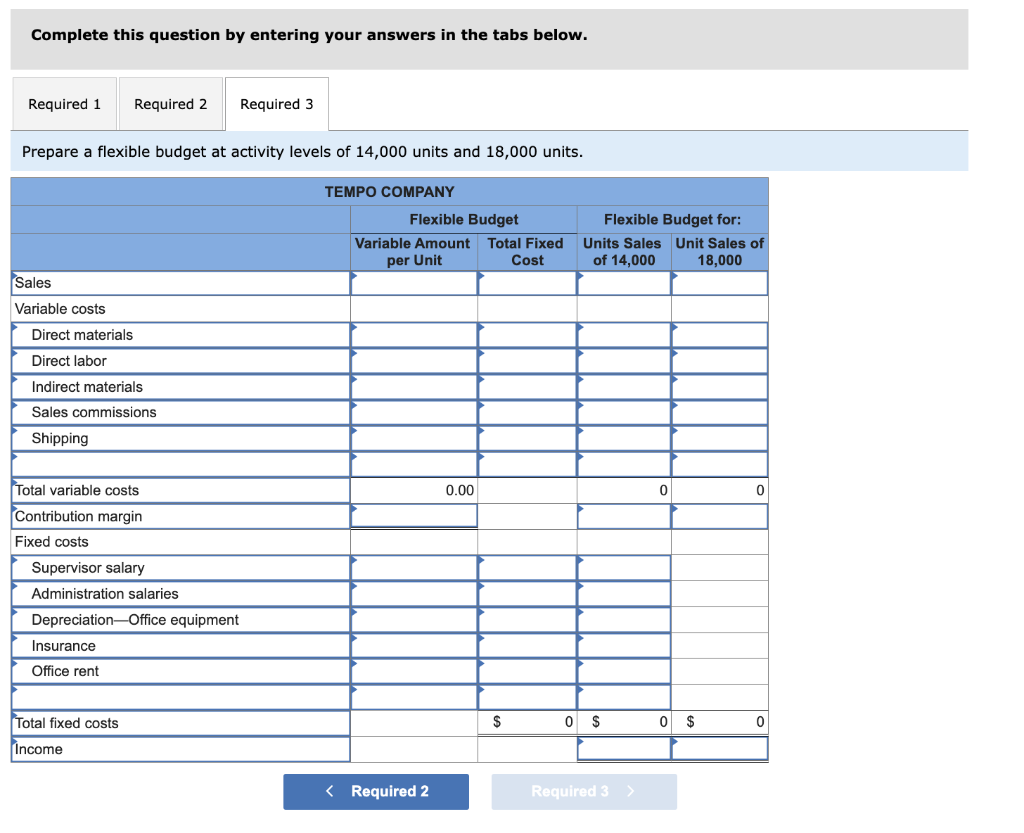Click the Depreciation—Office equipment cost cell
Viewport: 1024px width, 833px height.
tap(527, 619)
